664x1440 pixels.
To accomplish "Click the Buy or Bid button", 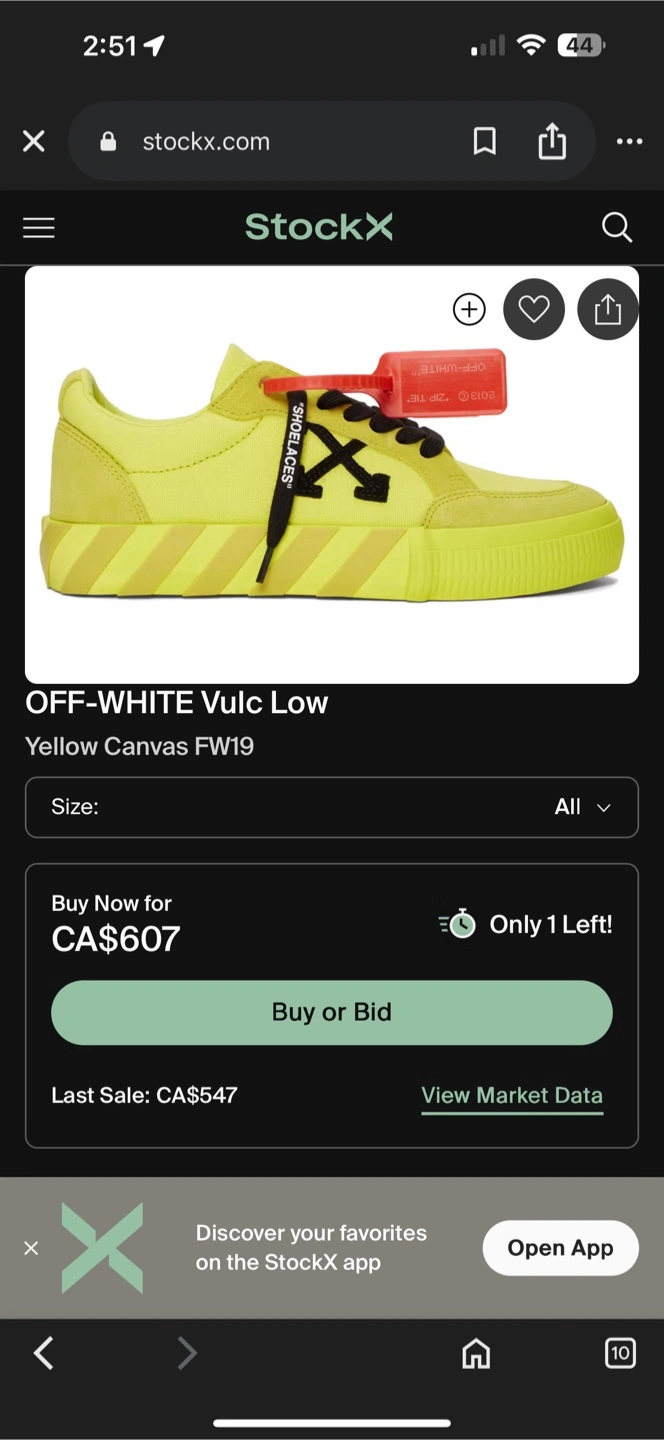I will pos(332,1012).
